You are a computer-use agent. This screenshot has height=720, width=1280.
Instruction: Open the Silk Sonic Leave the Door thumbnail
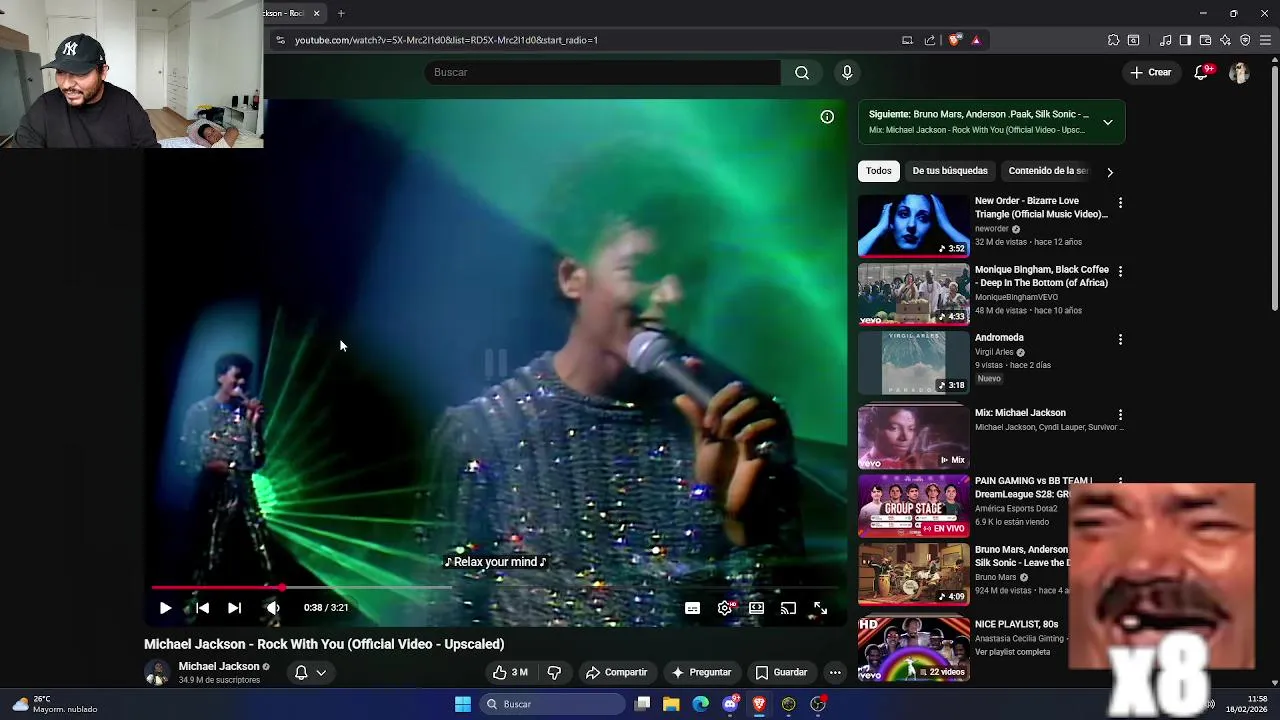point(914,574)
